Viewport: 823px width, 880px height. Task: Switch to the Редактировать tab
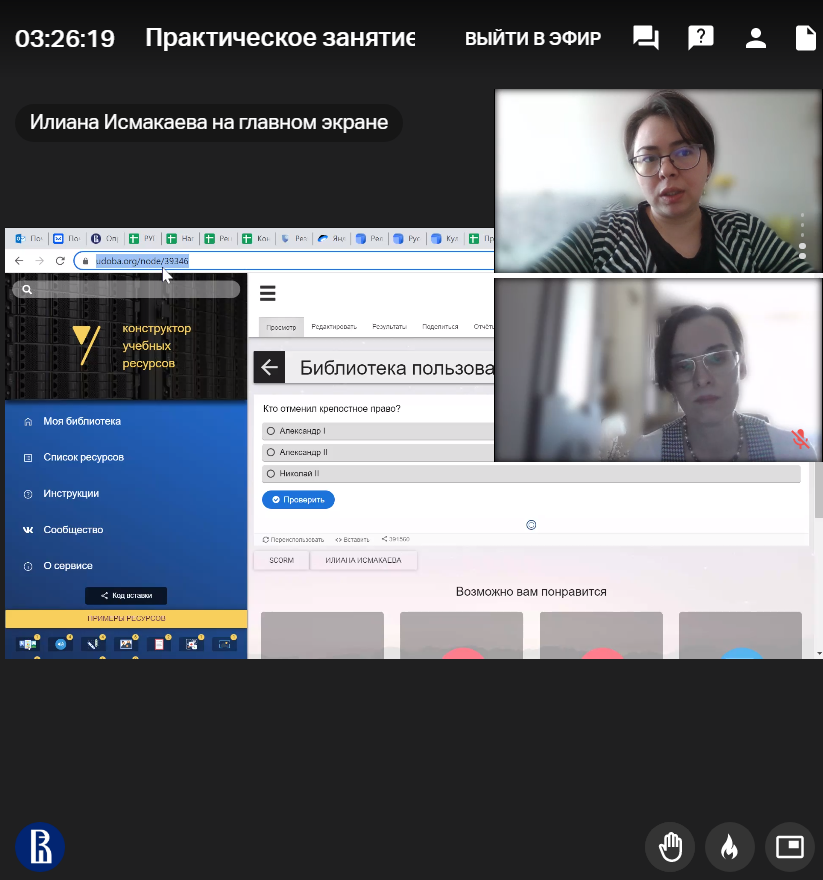click(335, 327)
